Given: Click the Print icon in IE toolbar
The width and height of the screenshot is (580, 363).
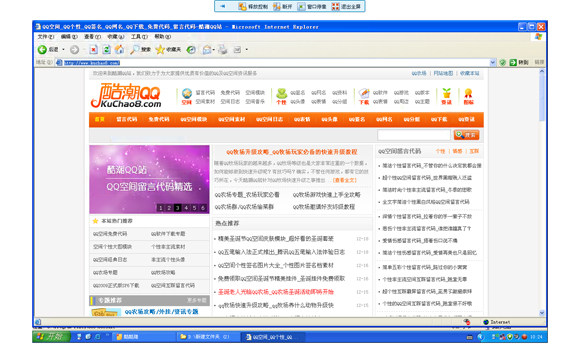Looking at the screenshot, I should click(222, 49).
